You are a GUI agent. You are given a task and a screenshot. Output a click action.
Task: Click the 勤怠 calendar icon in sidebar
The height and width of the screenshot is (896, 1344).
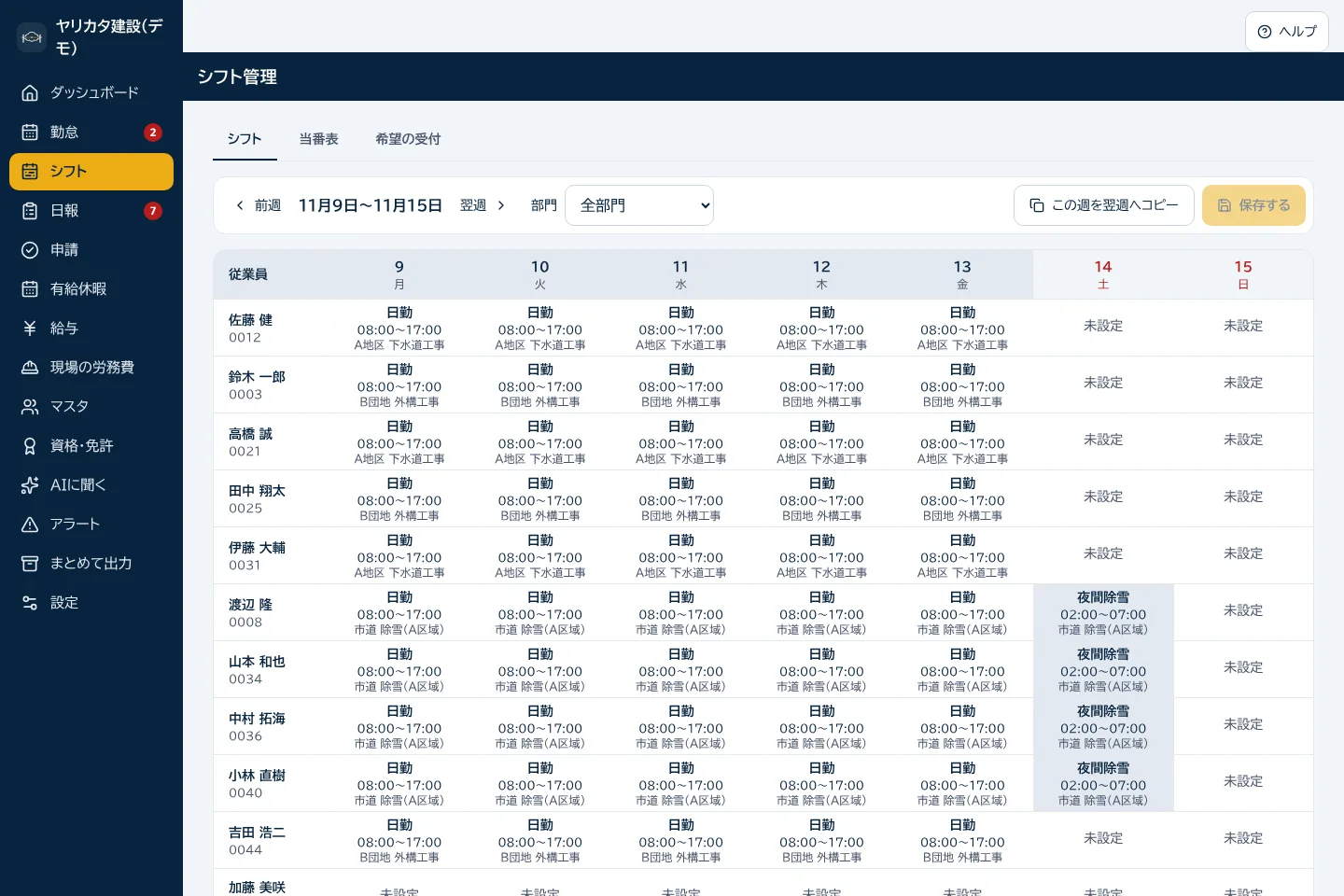click(30, 132)
